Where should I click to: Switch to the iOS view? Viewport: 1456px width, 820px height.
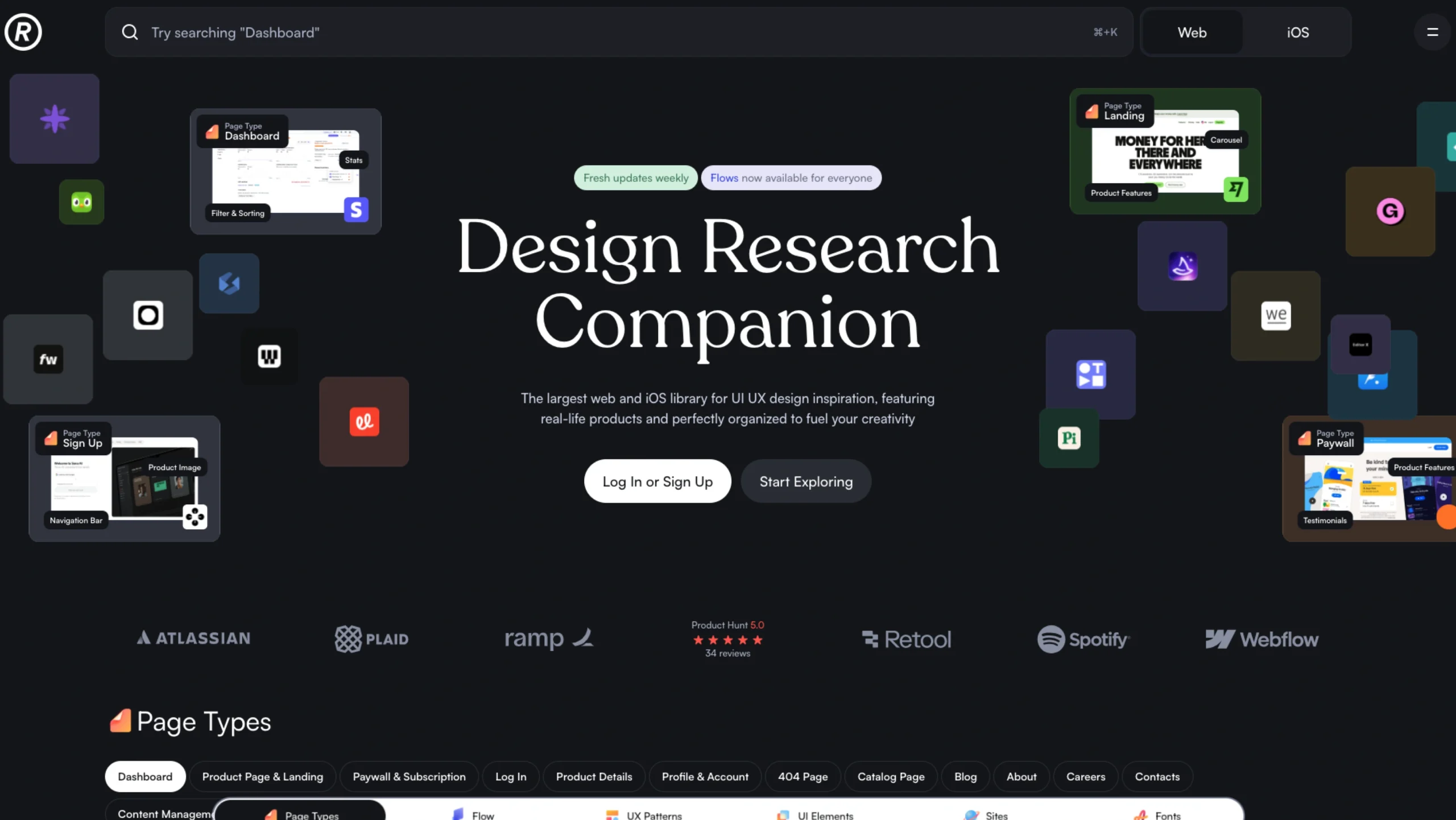coord(1297,32)
